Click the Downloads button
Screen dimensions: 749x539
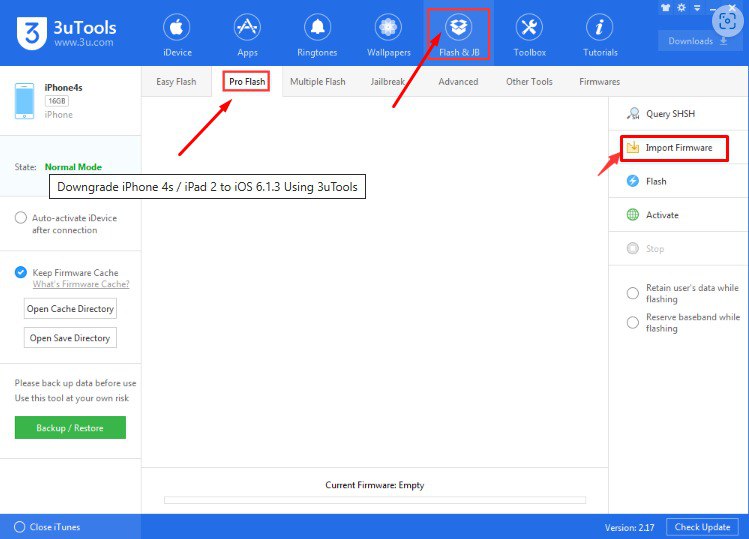click(698, 41)
